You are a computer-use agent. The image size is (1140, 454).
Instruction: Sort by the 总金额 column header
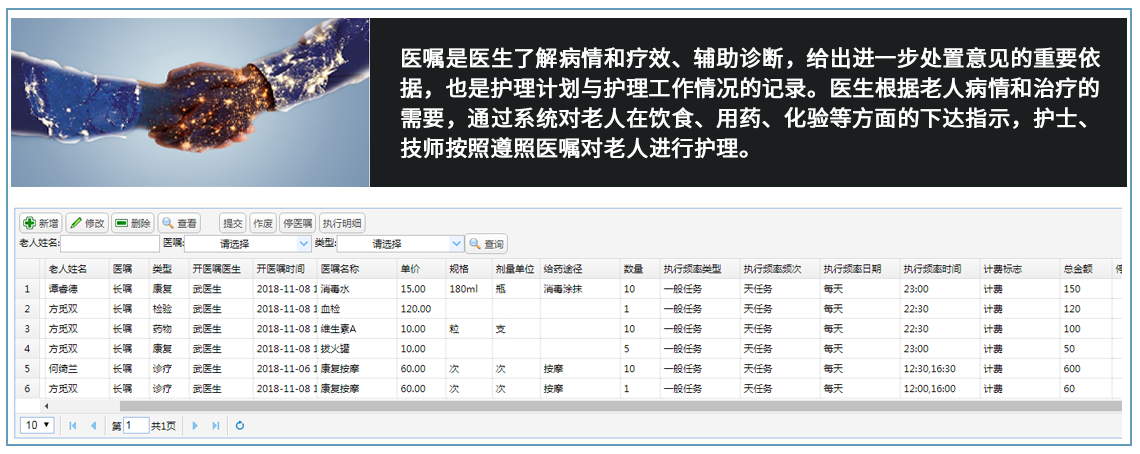click(x=1078, y=269)
